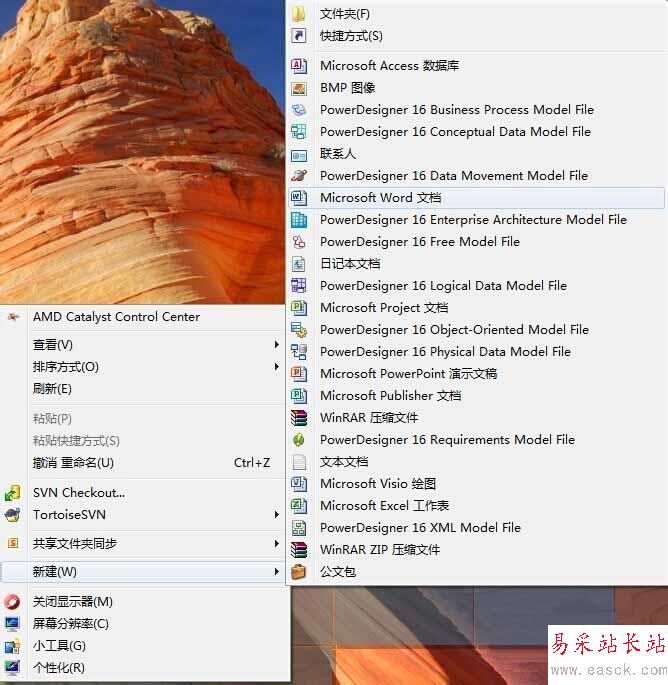Image resolution: width=668 pixels, height=685 pixels.
Task: Open AMD Catalyst Control Center entry
Action: click(x=143, y=317)
